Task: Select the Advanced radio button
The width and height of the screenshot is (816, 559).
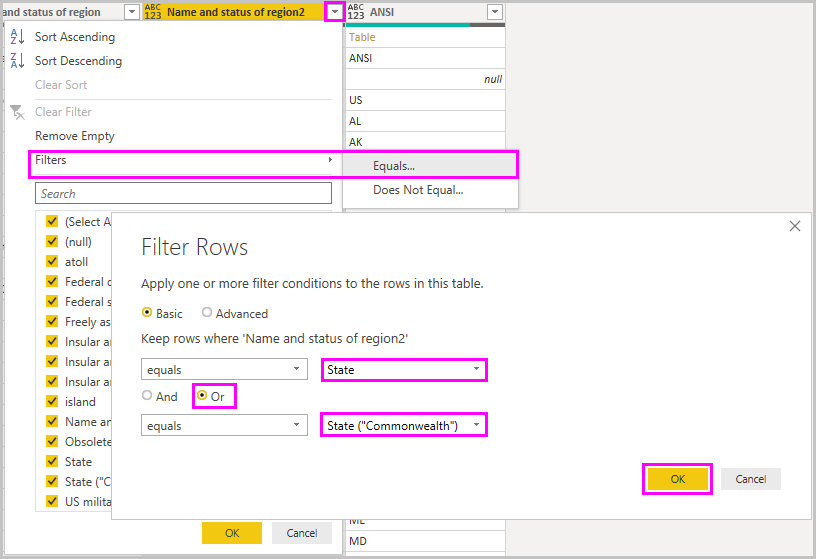Action: [x=207, y=312]
